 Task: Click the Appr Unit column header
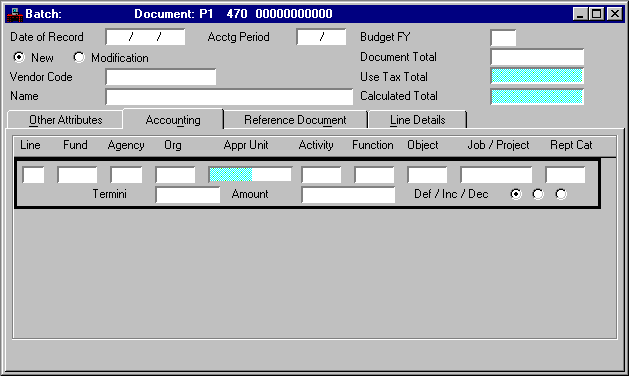point(246,145)
